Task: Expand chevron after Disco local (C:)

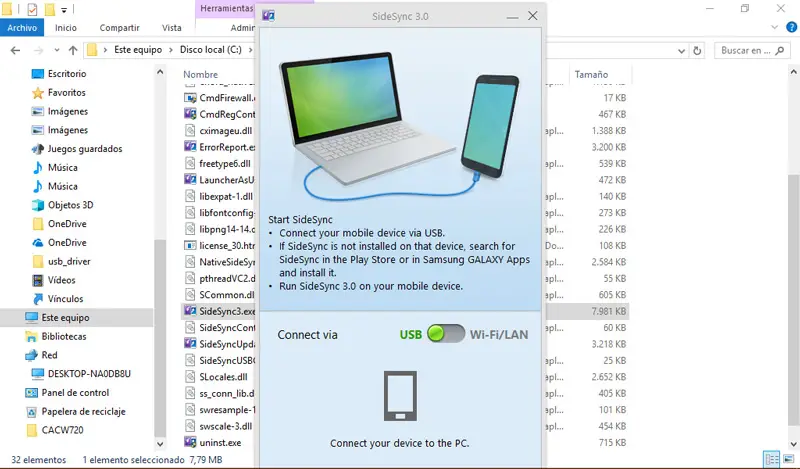Action: (x=251, y=50)
